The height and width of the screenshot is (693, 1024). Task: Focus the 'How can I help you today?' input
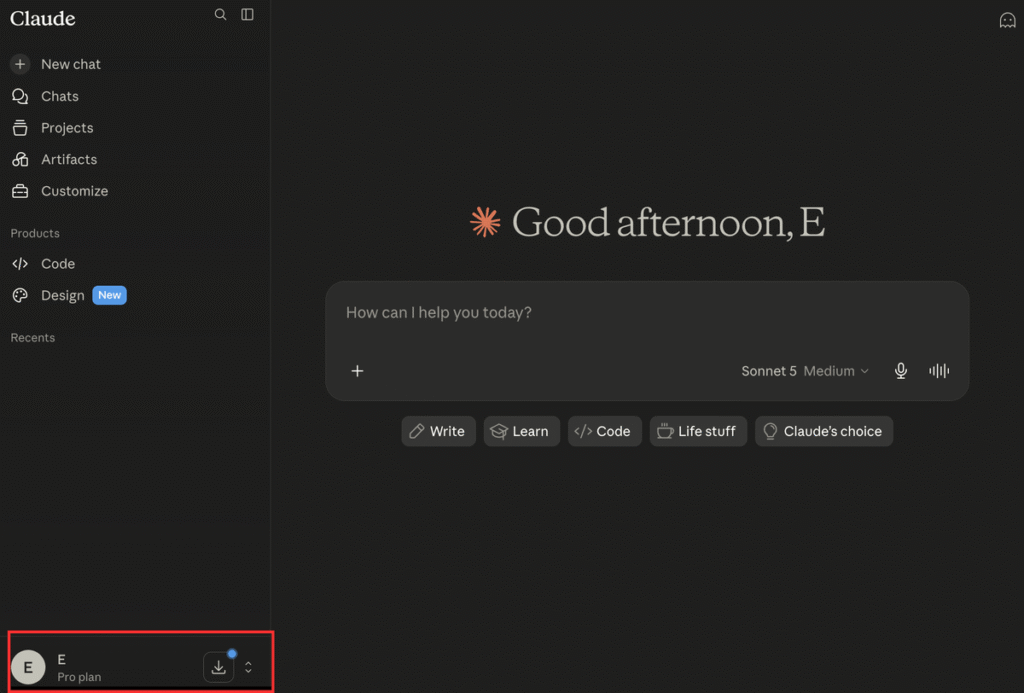pyautogui.click(x=647, y=313)
